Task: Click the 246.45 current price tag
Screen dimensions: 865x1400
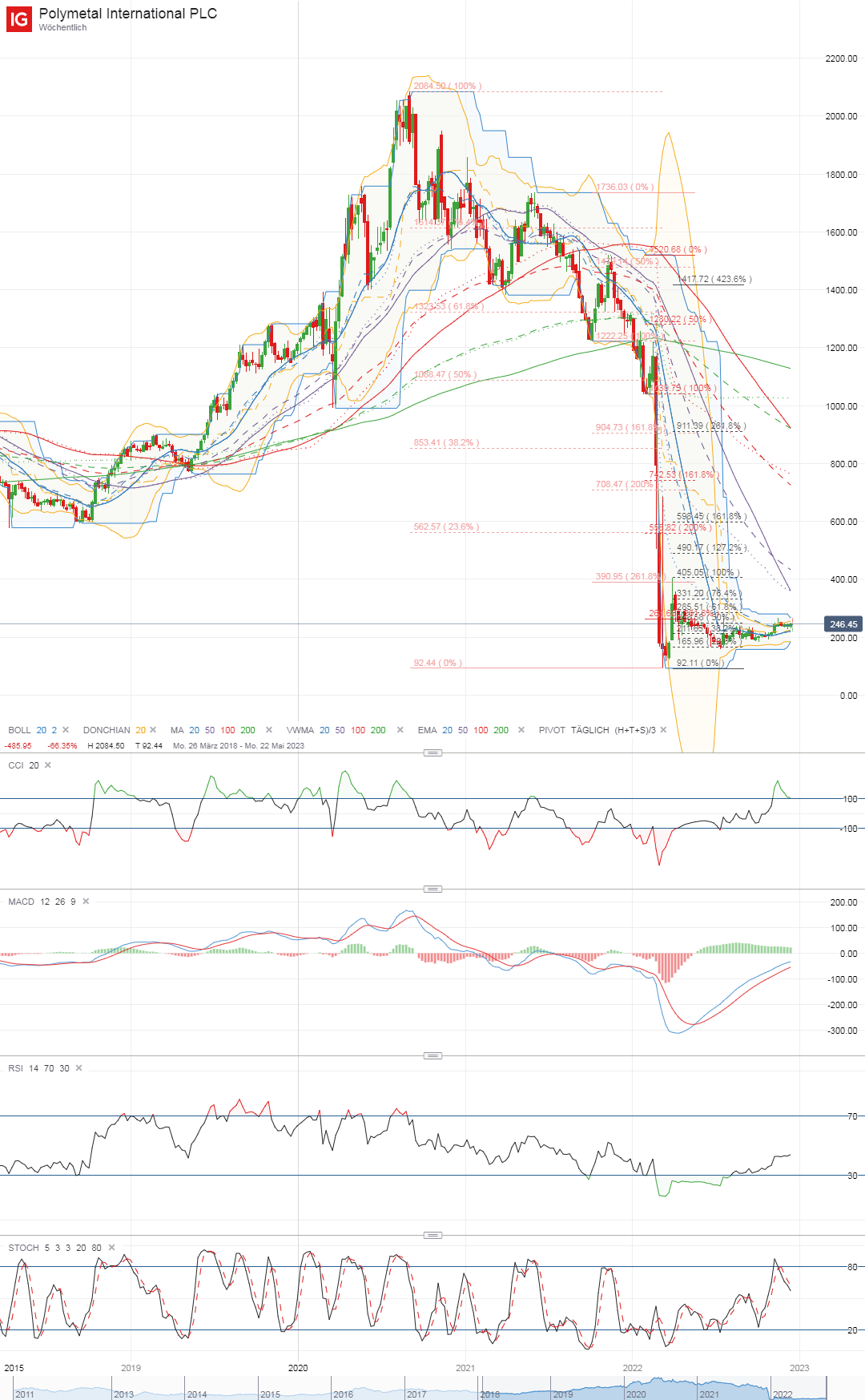Action: click(843, 624)
